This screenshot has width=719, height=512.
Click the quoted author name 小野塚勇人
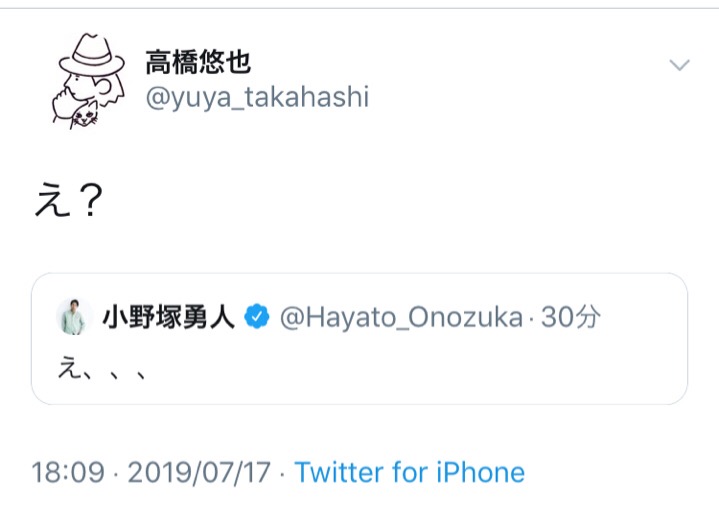169,318
